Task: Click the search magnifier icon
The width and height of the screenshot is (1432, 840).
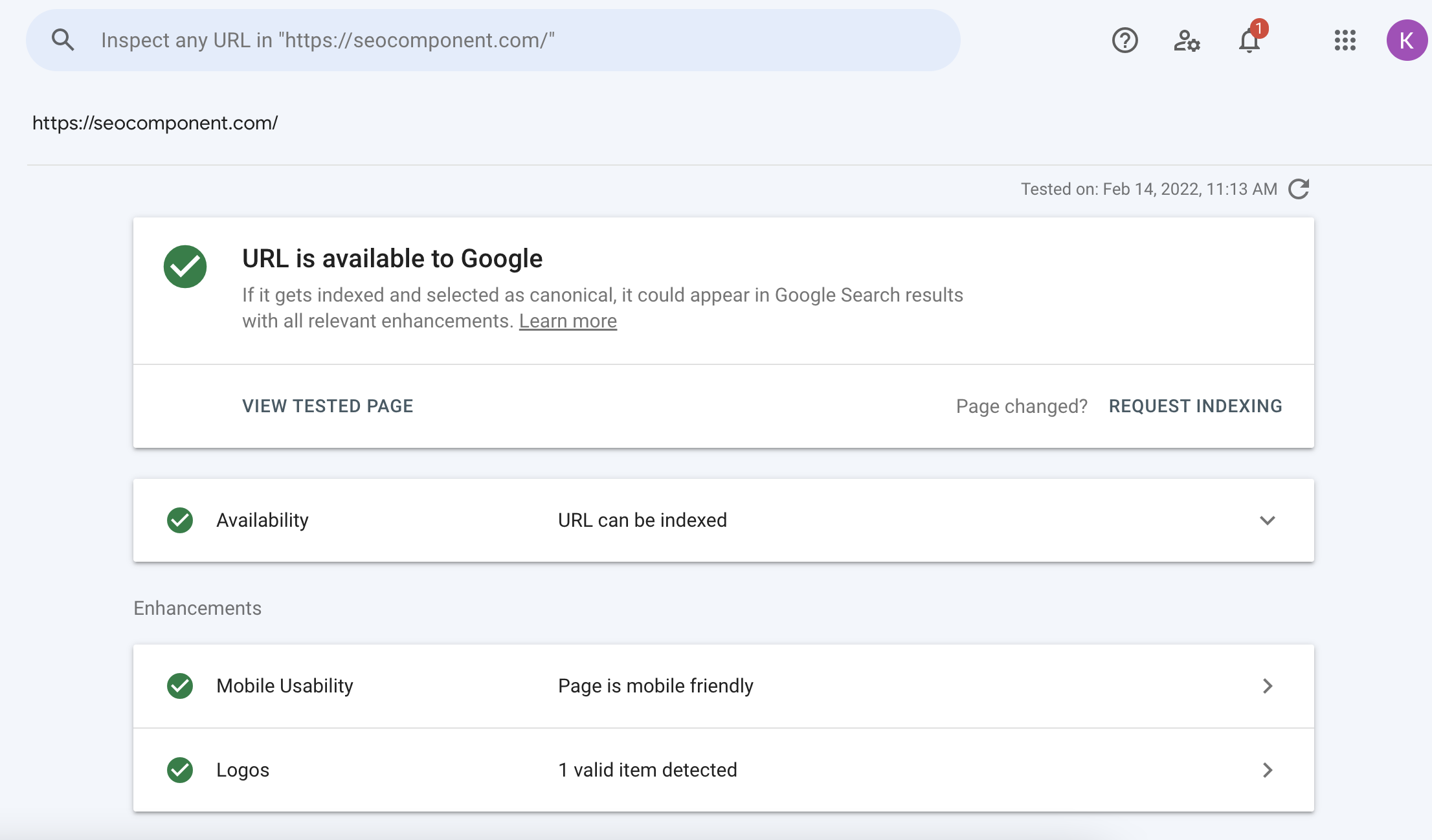Action: [x=63, y=40]
